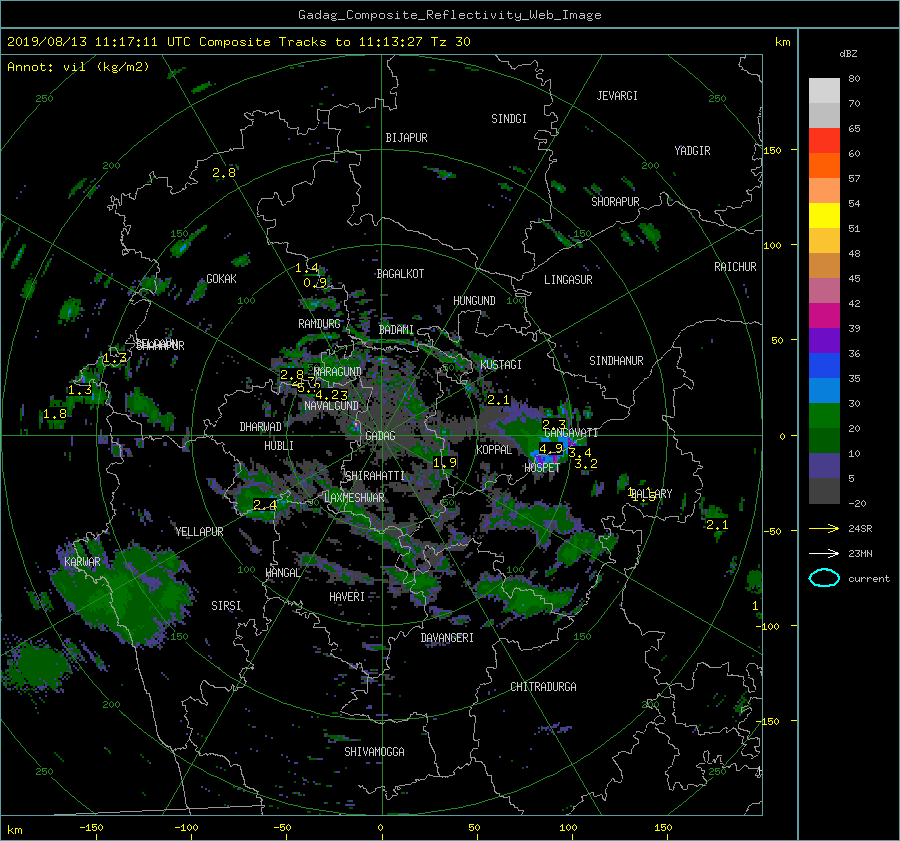Click the LINGASUR city label
This screenshot has width=900, height=841.
(x=568, y=280)
